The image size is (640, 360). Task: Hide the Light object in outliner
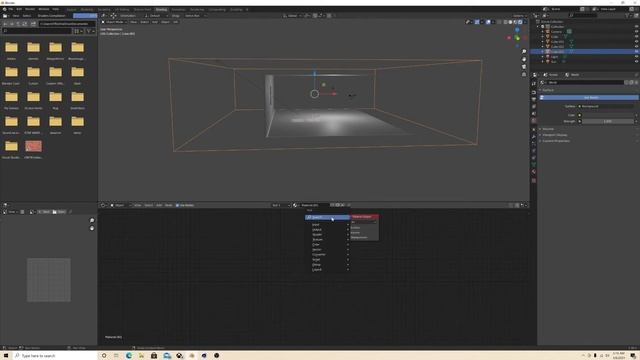coord(636,57)
